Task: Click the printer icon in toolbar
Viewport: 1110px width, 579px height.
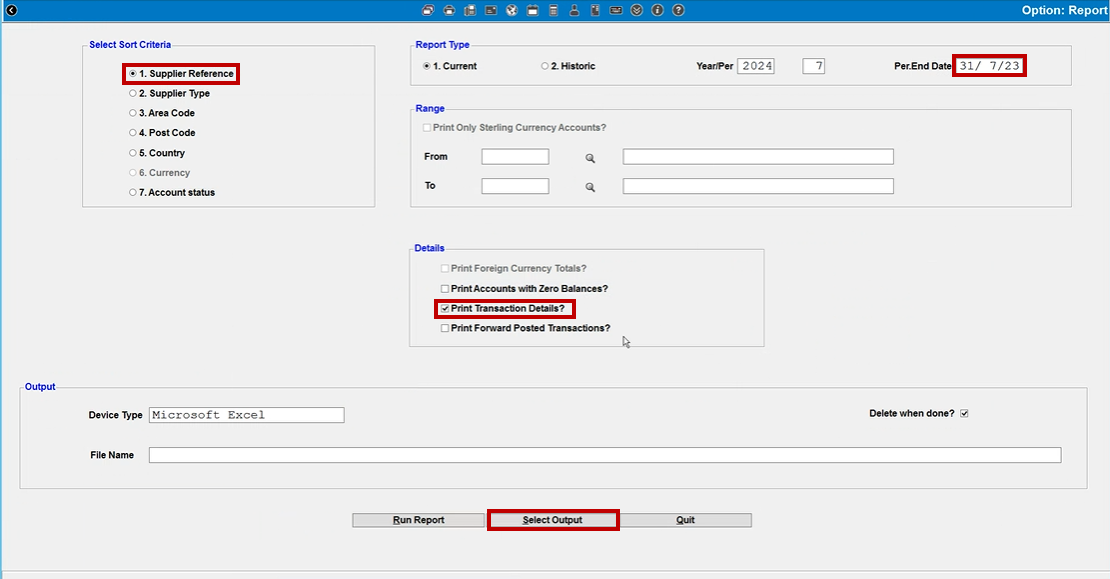Action: point(449,10)
